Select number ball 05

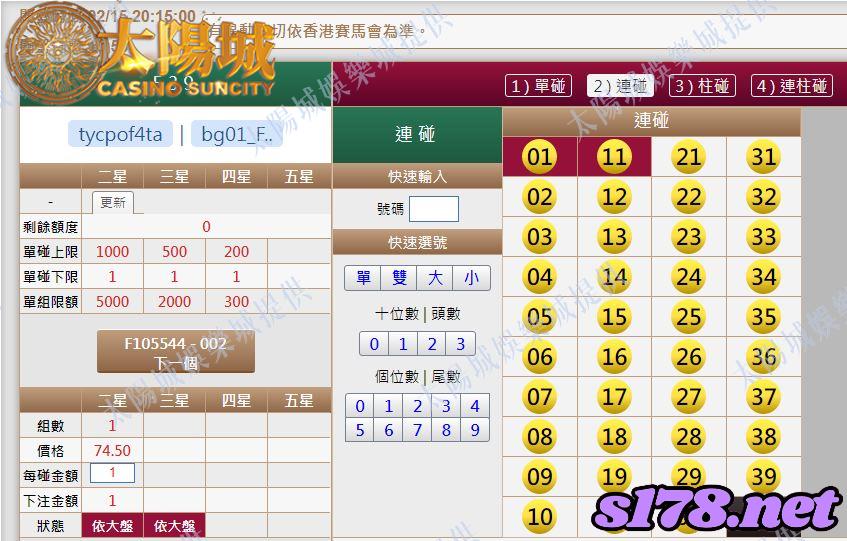point(539,317)
